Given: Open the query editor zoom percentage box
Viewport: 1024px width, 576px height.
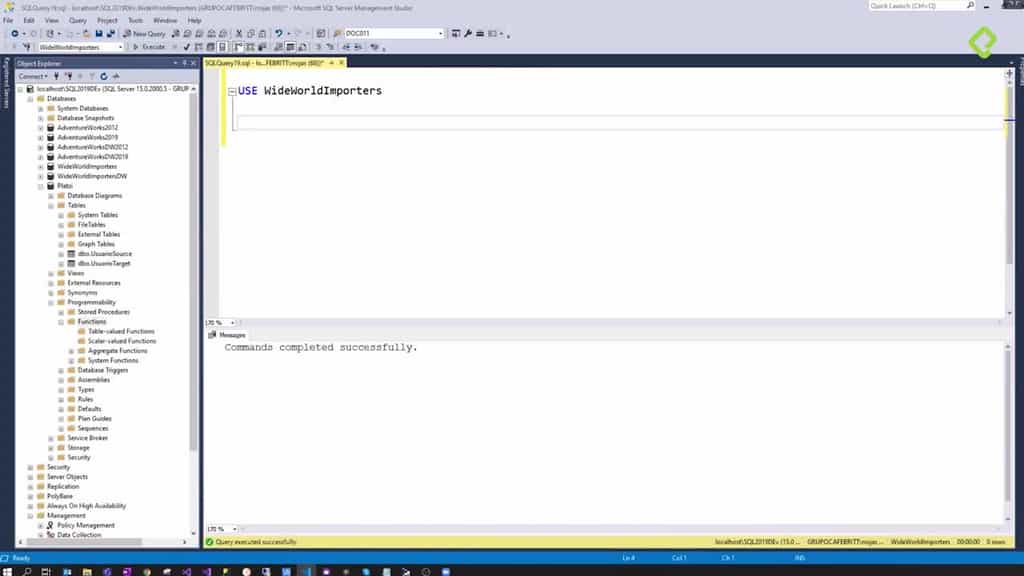Looking at the screenshot, I should (221, 323).
